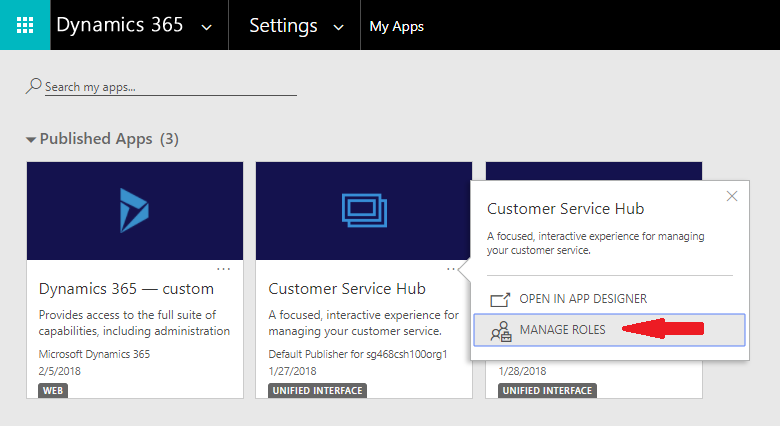Click the My Apps breadcrumb

tap(396, 26)
